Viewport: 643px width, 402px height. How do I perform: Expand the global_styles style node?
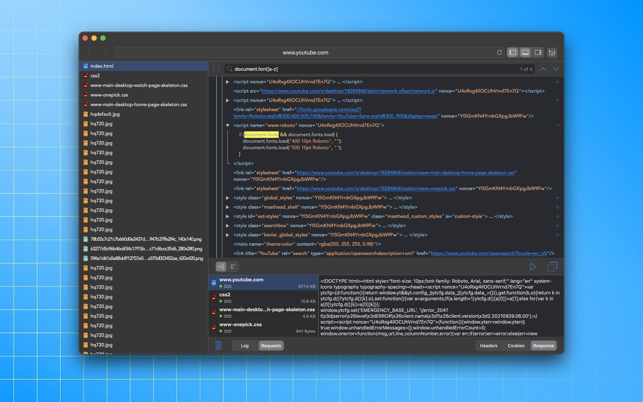[x=227, y=198]
